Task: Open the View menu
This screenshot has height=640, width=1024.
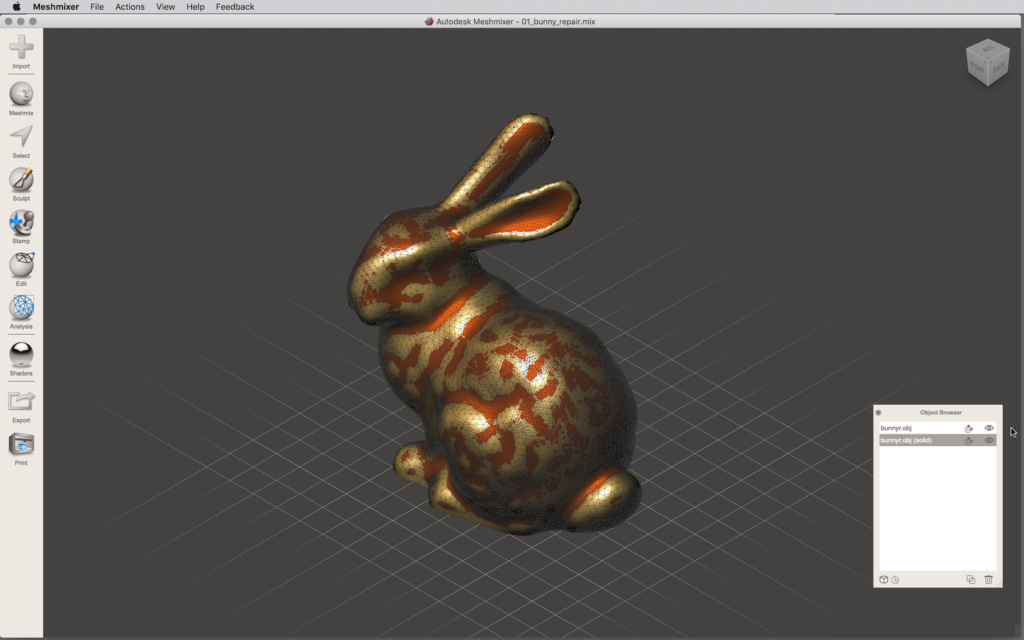Action: (165, 7)
